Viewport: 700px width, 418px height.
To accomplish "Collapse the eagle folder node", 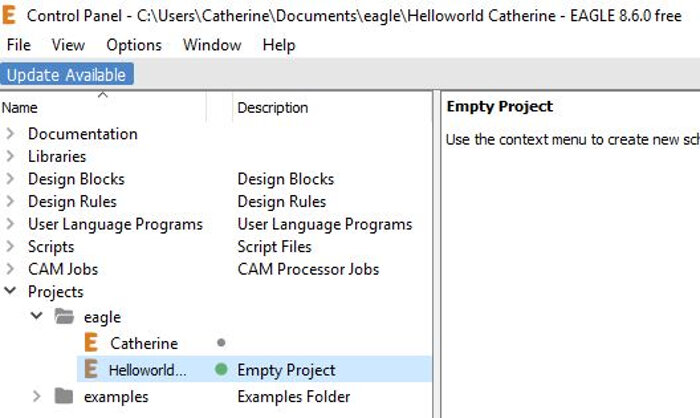I will (37, 316).
